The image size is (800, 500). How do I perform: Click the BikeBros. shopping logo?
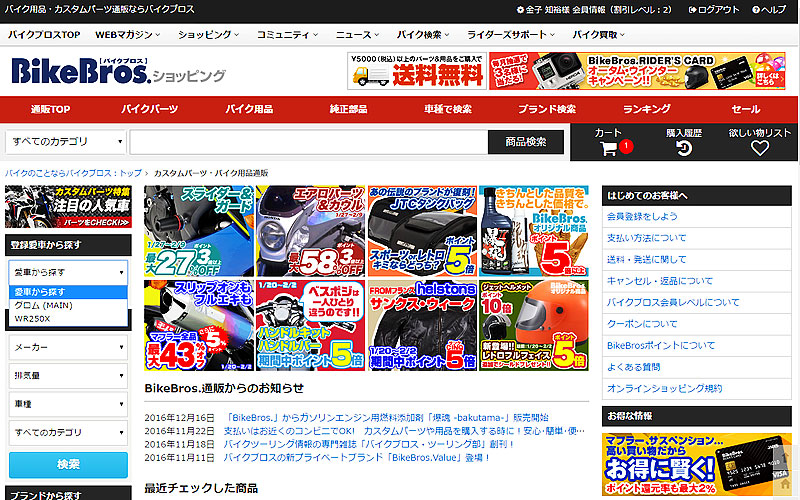point(118,70)
